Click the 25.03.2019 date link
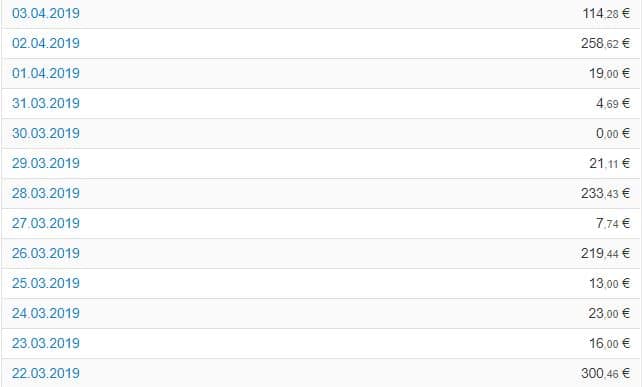Viewport: 642px width, 387px height. pyautogui.click(x=46, y=283)
